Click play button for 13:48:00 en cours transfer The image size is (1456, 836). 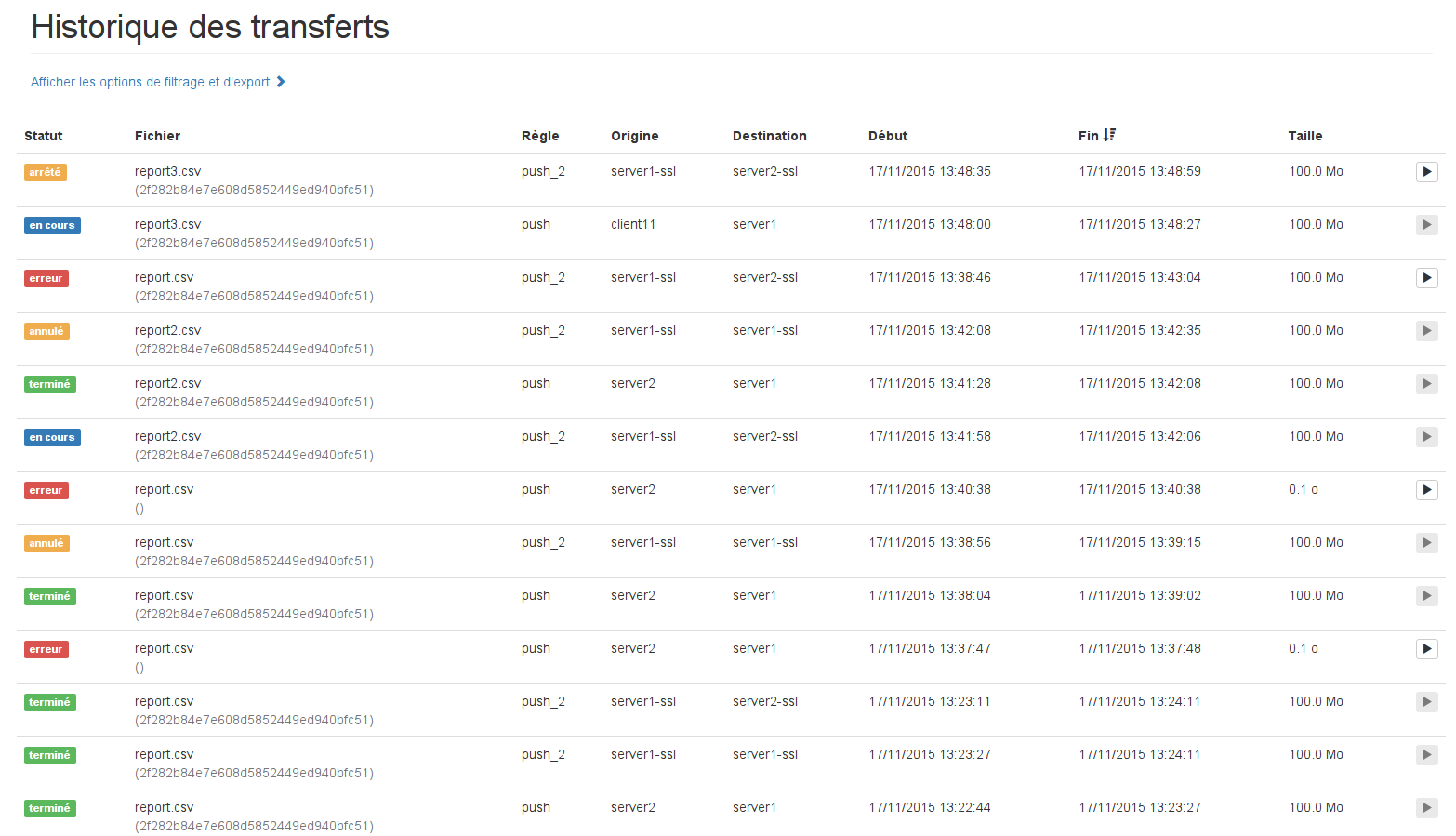click(x=1426, y=225)
